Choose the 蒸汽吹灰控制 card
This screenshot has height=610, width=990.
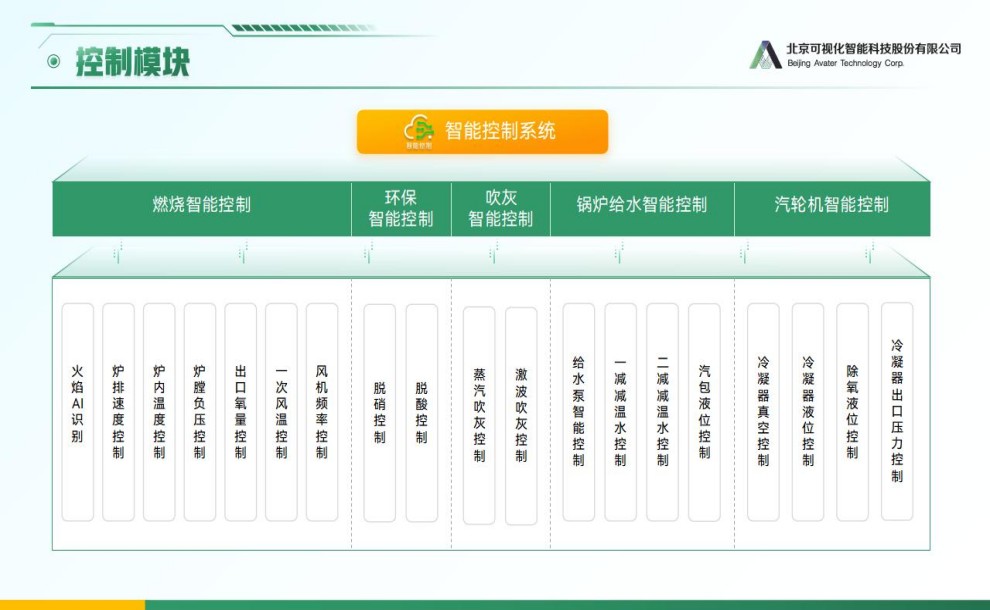coord(479,415)
